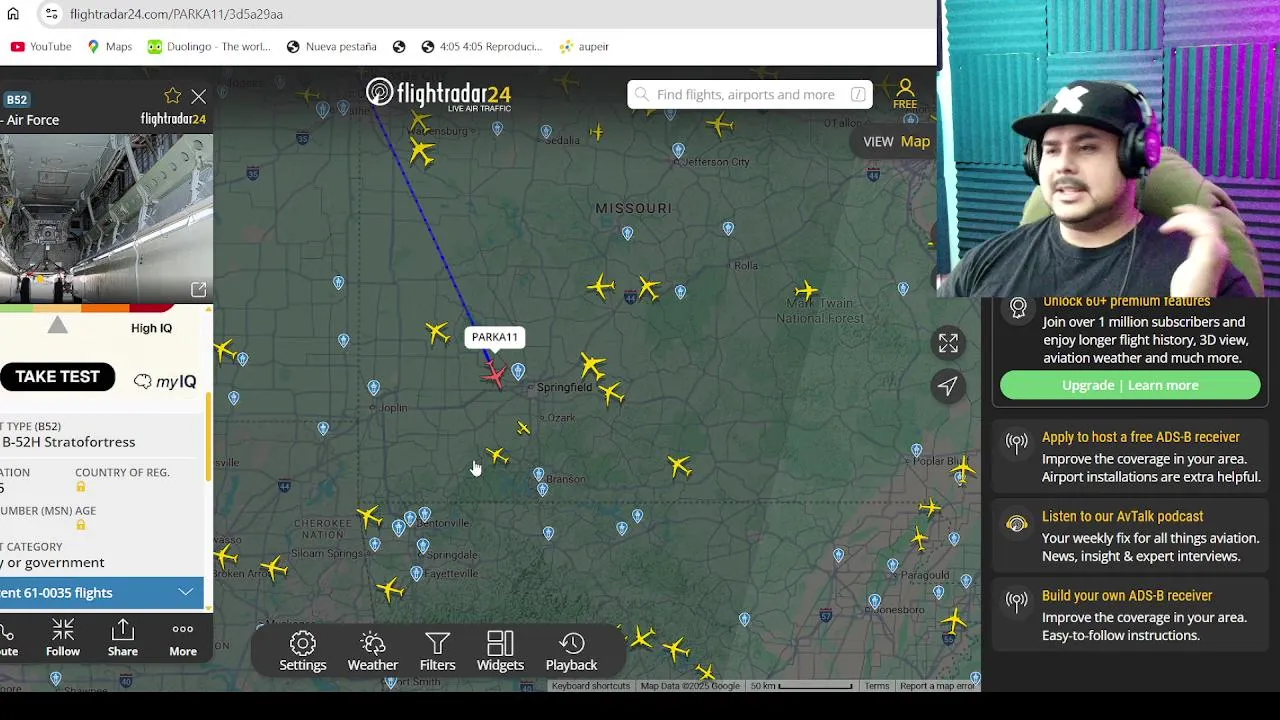Open the Maps bookmark
Screen dimensions: 1280x720
pos(109,46)
